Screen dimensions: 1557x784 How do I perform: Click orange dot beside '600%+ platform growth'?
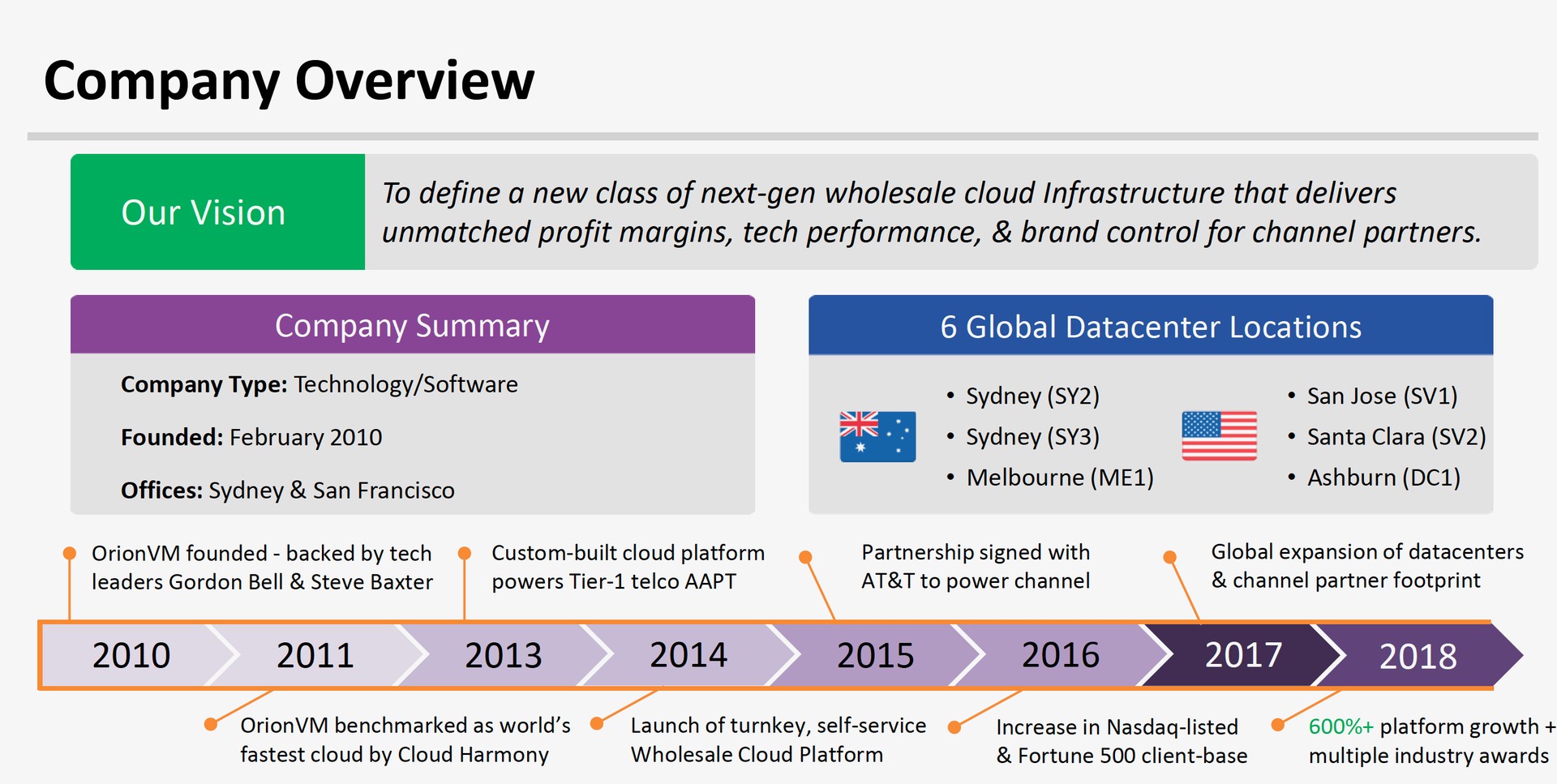[1278, 725]
